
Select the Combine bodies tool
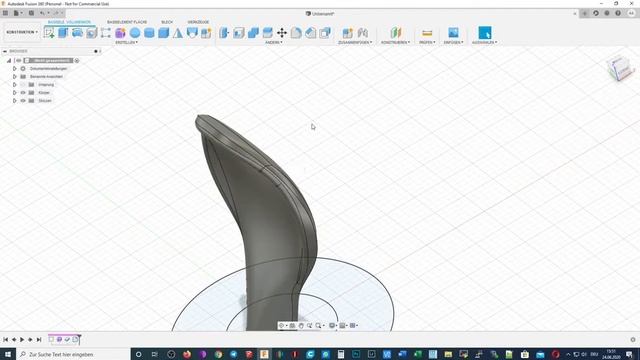(x=253, y=33)
